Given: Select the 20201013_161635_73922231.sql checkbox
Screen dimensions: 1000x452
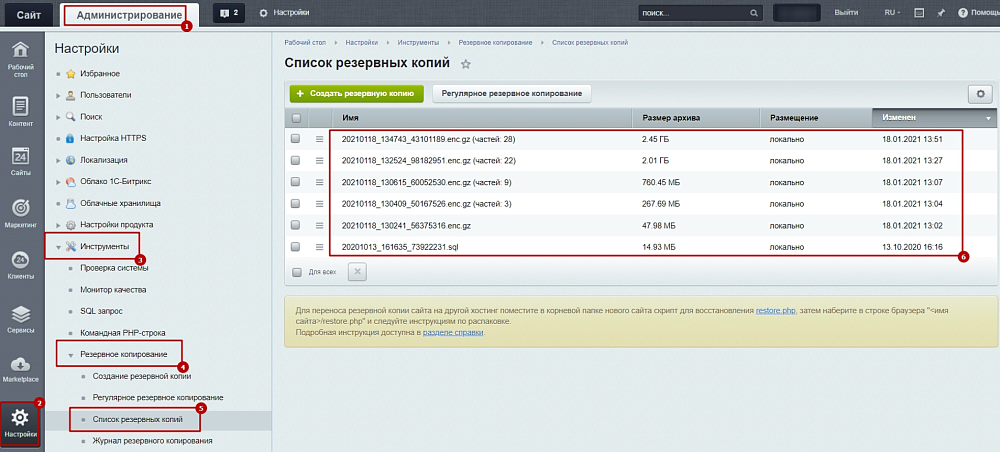Looking at the screenshot, I should pos(295,246).
